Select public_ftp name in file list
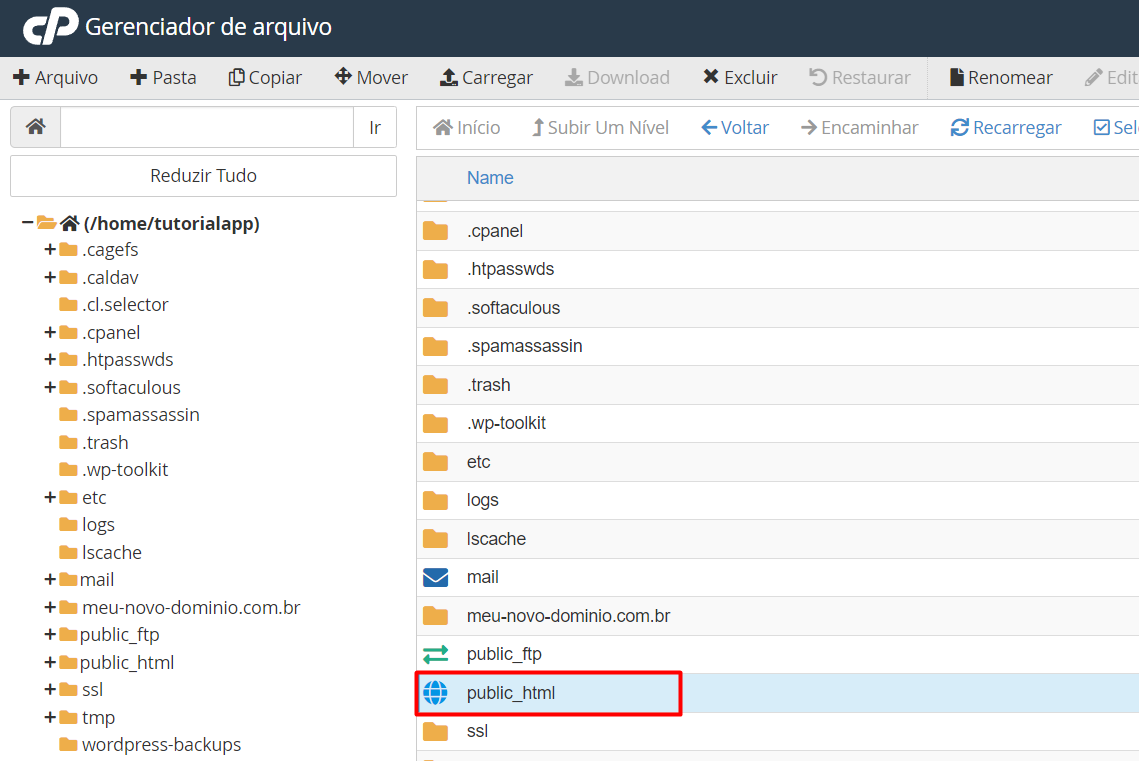 (504, 654)
